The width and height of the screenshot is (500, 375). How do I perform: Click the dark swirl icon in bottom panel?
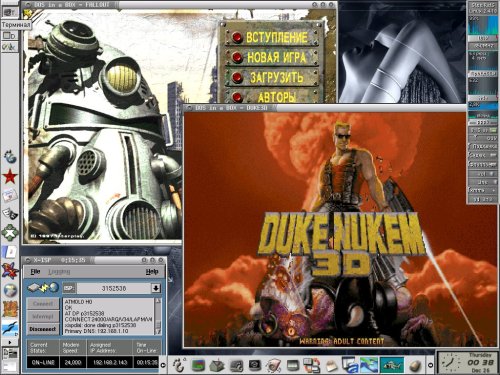tap(236, 366)
